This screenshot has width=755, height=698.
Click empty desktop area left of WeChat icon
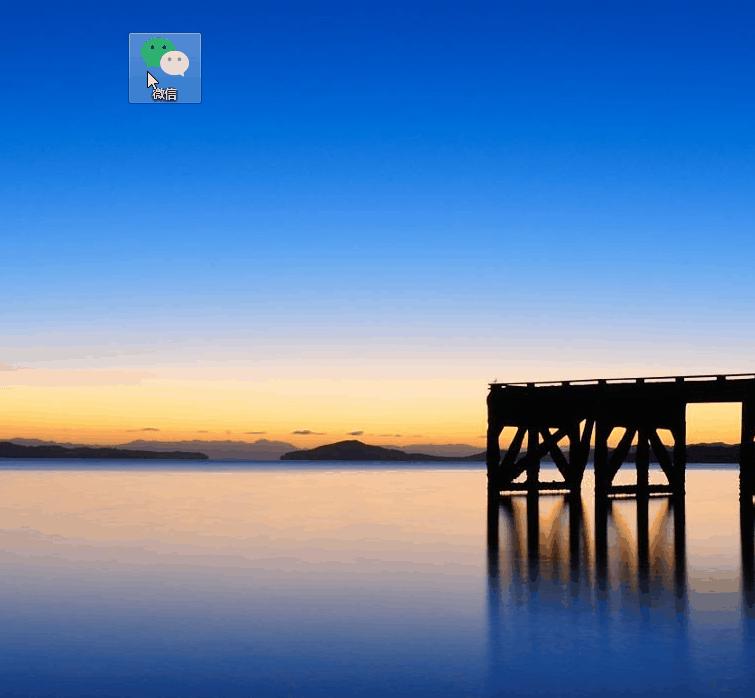(60, 68)
